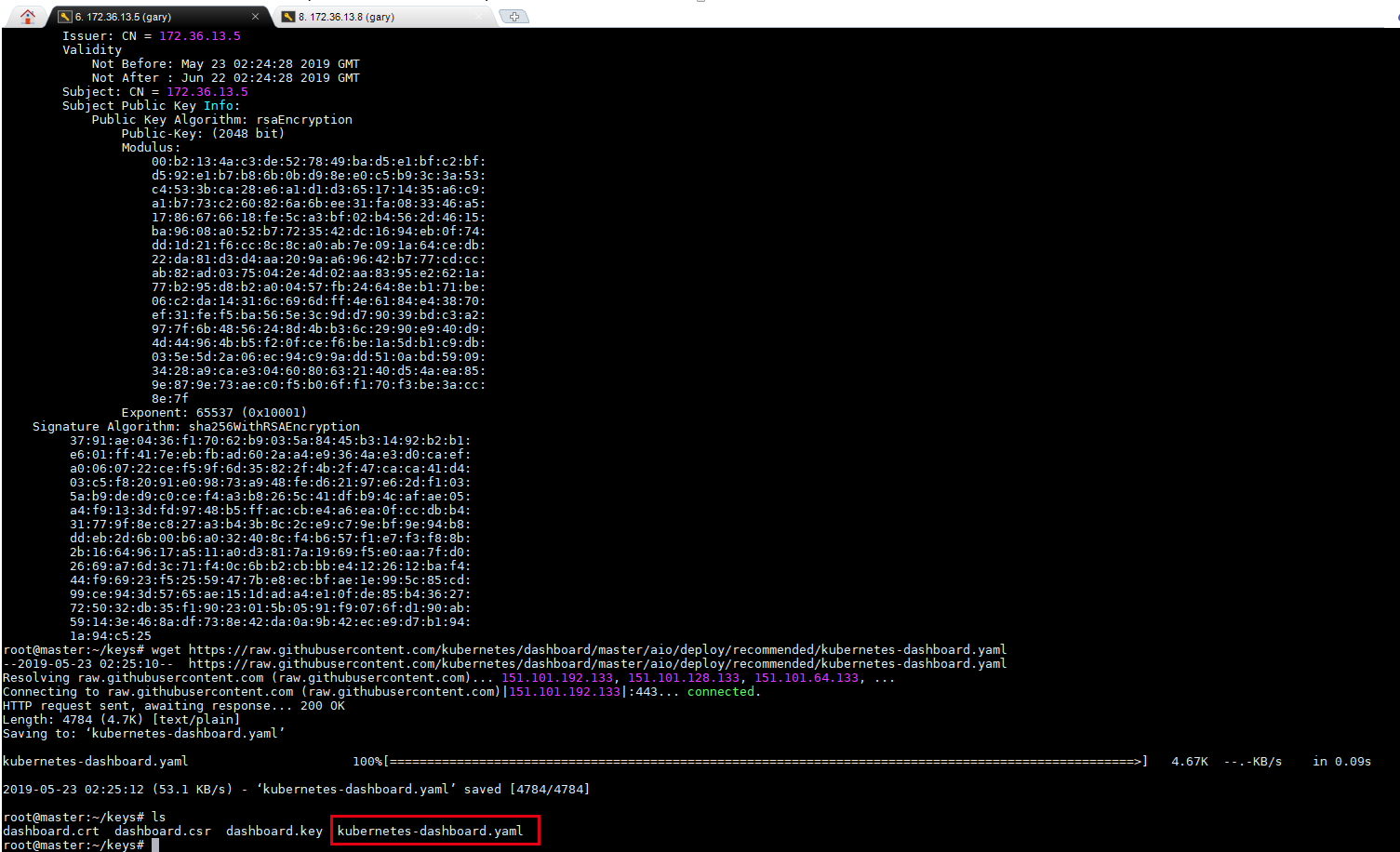The image size is (1400, 852).
Task: Click the Issuer IP 172.36.13.5
Action: (x=200, y=35)
